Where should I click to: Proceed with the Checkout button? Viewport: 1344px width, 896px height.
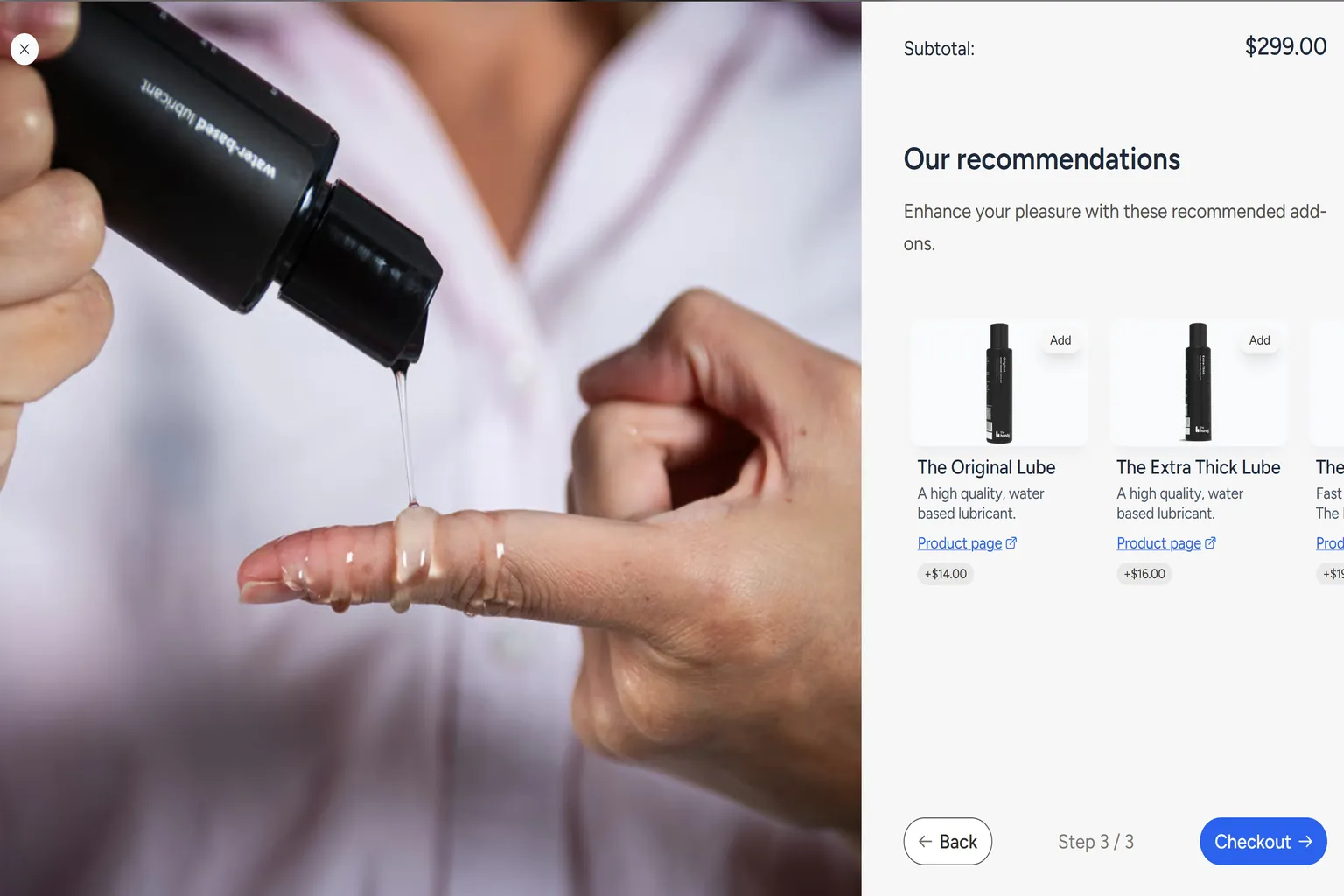(x=1263, y=841)
